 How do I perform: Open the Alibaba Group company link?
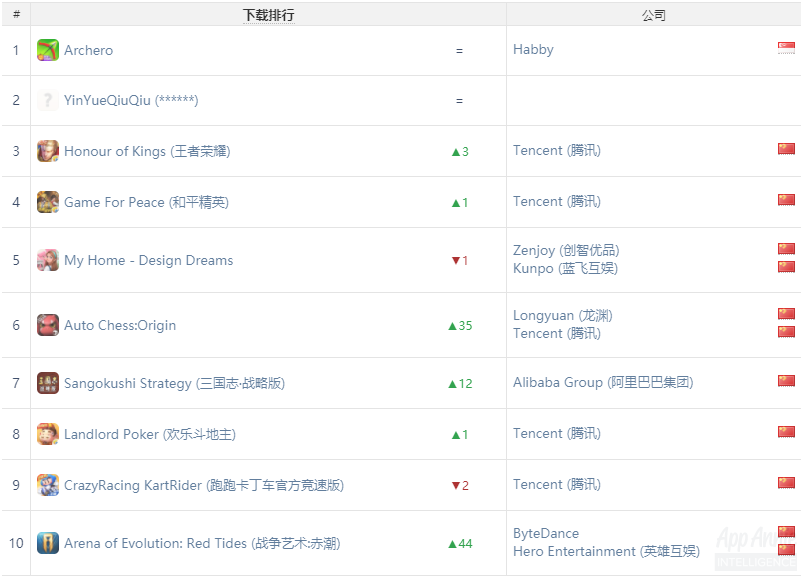click(603, 382)
